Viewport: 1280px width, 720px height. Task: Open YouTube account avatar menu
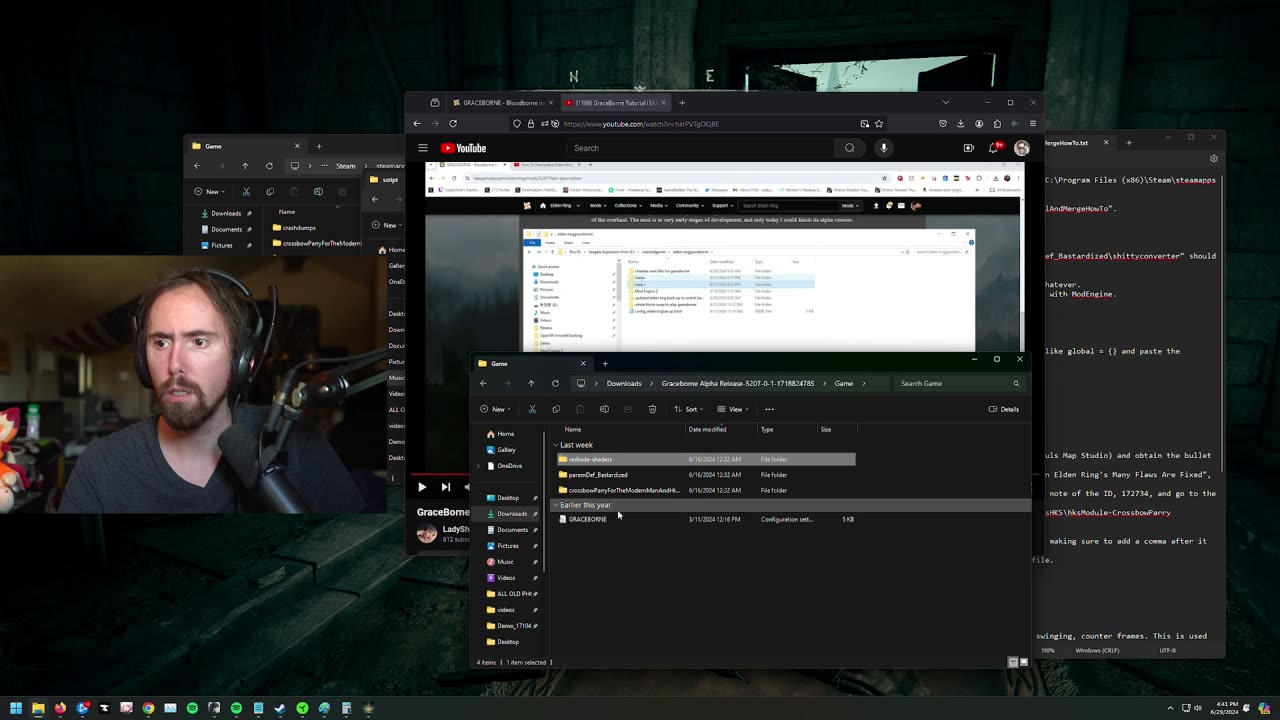tap(1021, 148)
